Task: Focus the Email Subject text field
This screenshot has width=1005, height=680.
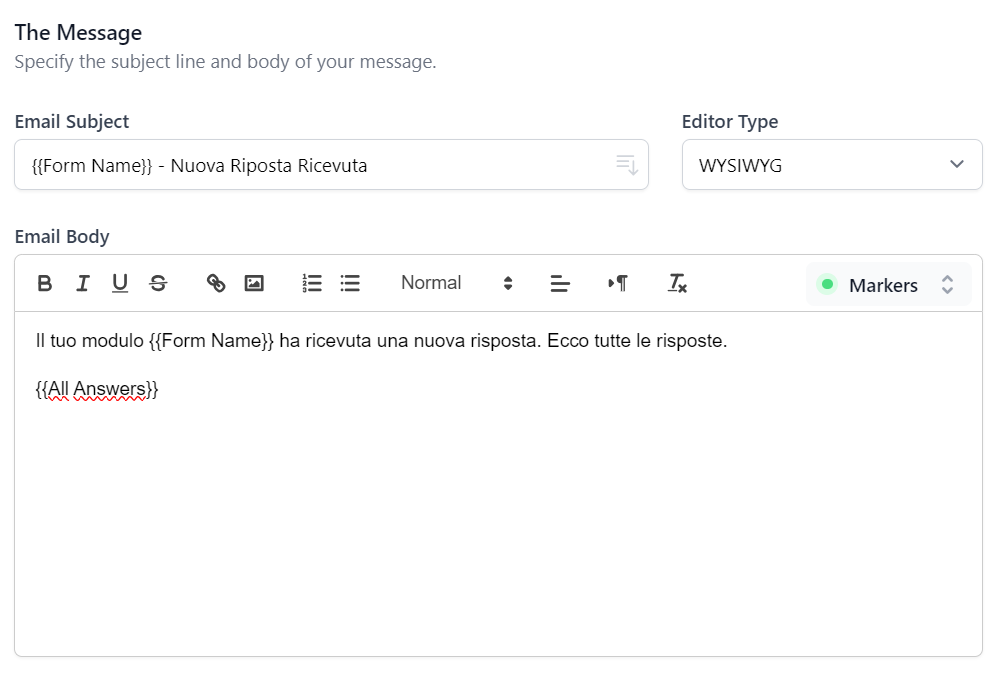Action: [310, 165]
